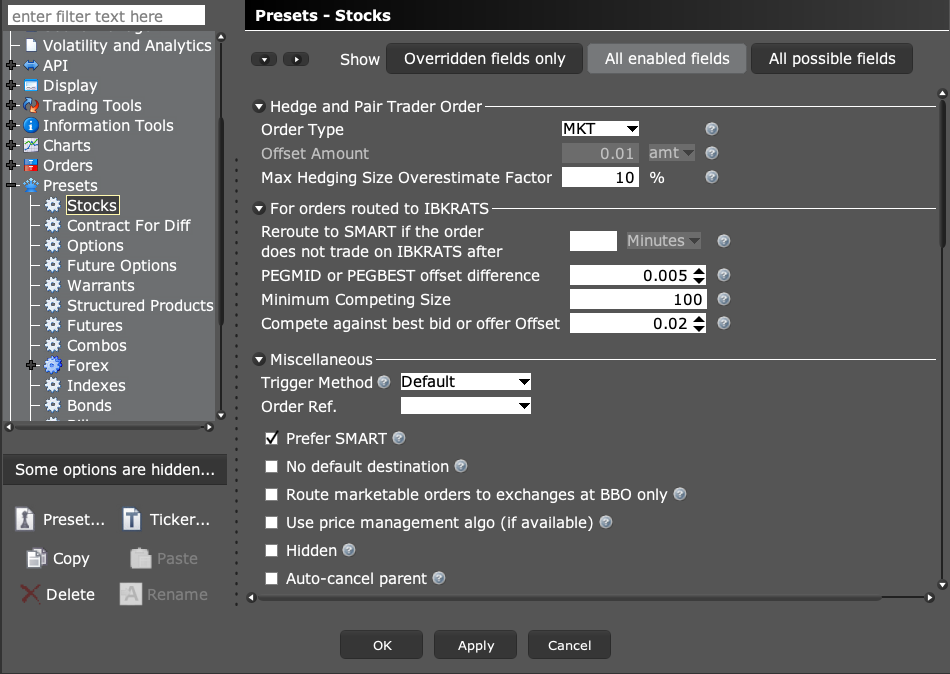Click gear icon beside Future Options
This screenshot has width=950, height=674.
click(53, 265)
